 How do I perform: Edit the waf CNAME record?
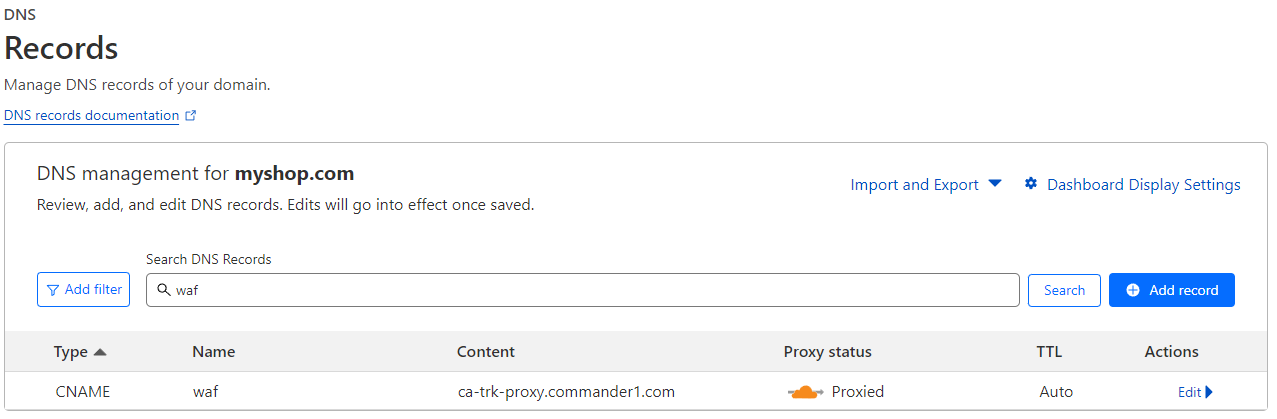tap(1189, 392)
